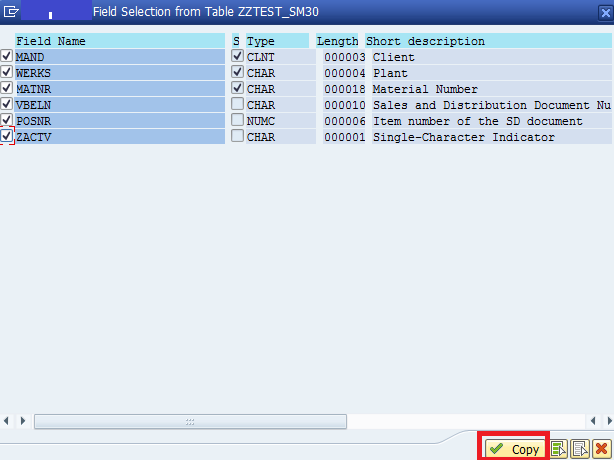The width and height of the screenshot is (614, 460).
Task: Click the left arrow of the right-side scroll control
Action: (x=593, y=421)
